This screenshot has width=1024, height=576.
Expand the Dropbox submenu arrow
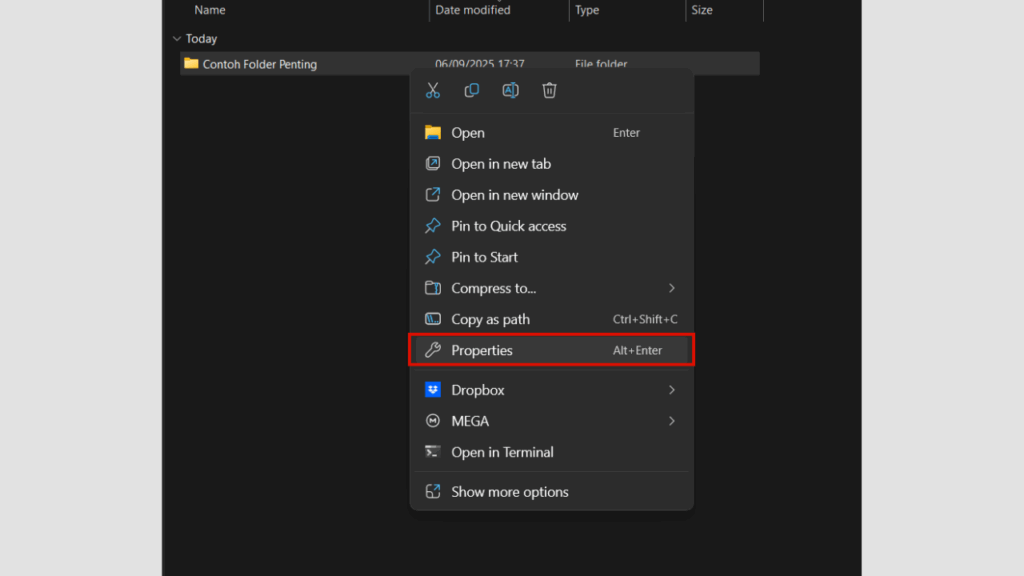[672, 390]
